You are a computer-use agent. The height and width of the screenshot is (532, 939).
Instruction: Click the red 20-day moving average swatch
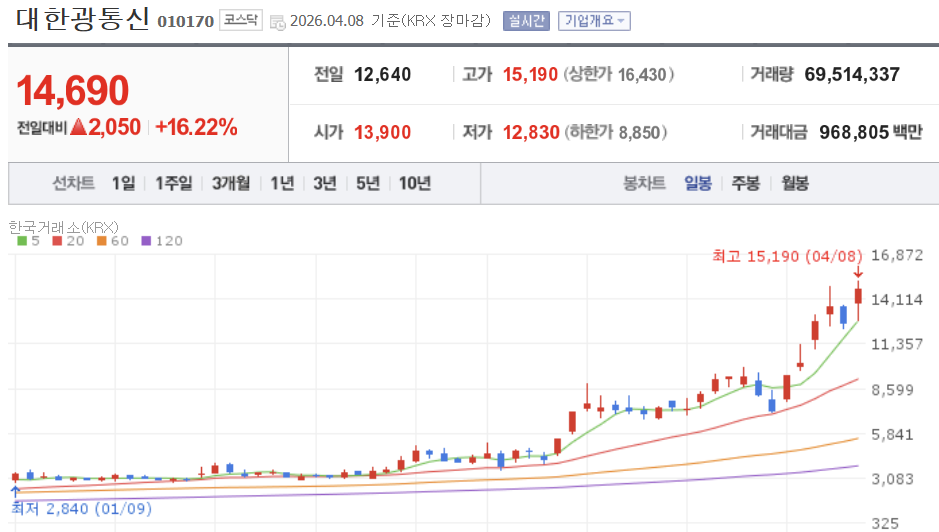click(x=57, y=241)
